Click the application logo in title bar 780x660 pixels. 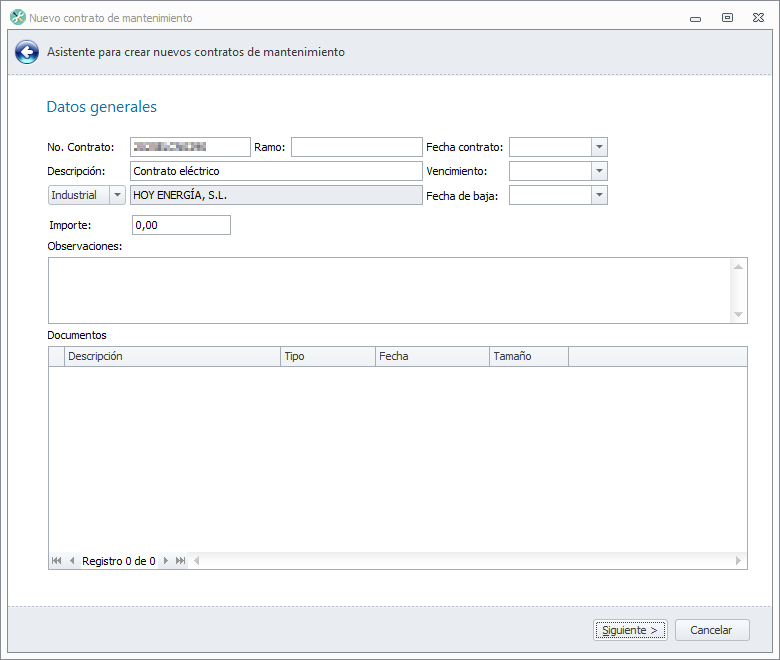(18, 17)
